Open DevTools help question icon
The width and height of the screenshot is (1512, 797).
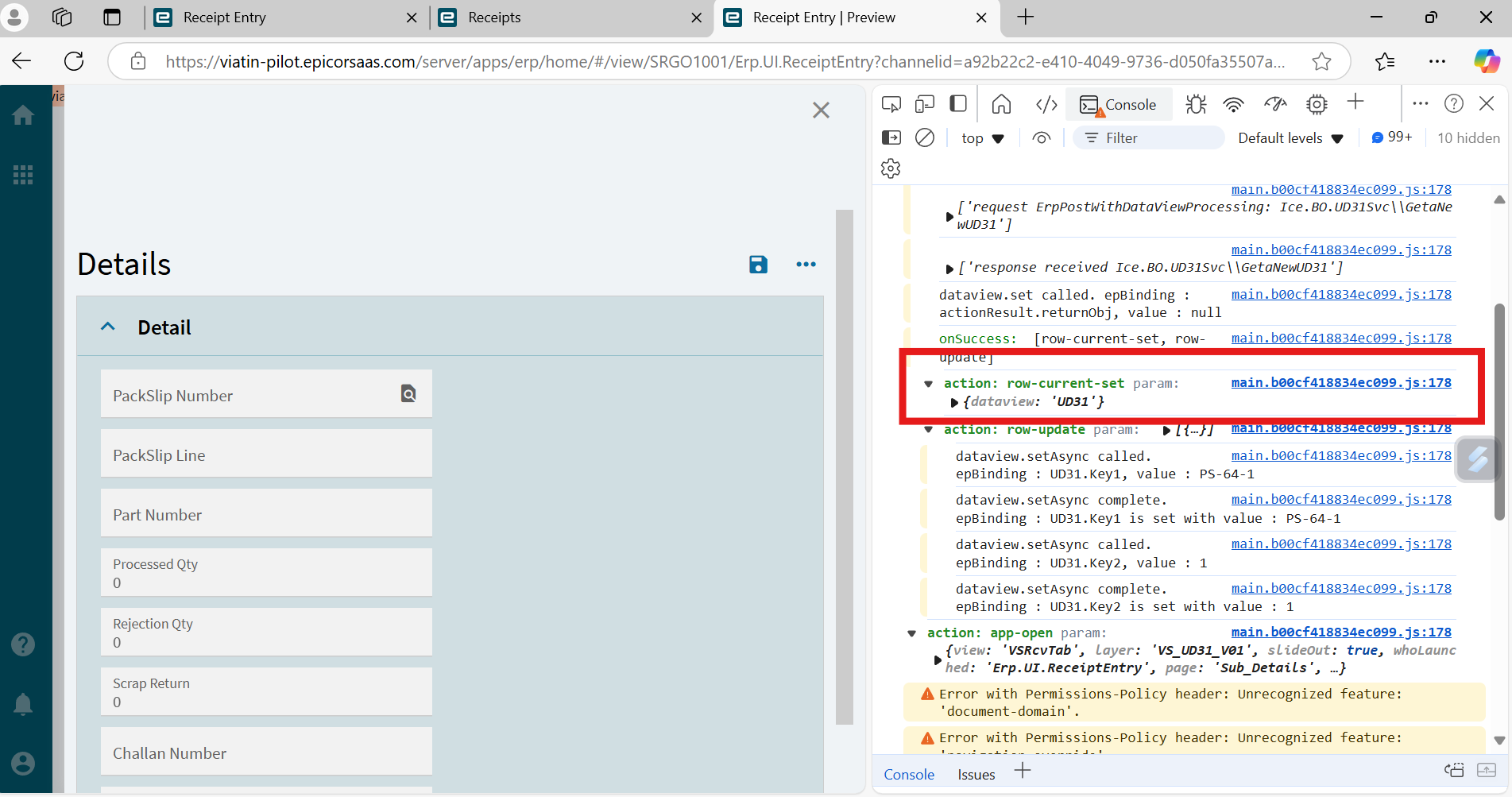pyautogui.click(x=1454, y=103)
